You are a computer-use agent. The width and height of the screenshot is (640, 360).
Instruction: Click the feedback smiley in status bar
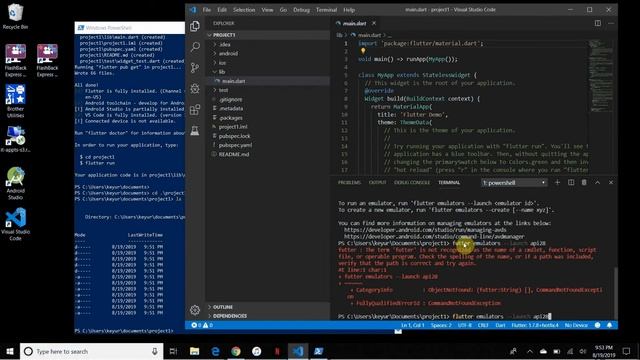coord(598,325)
